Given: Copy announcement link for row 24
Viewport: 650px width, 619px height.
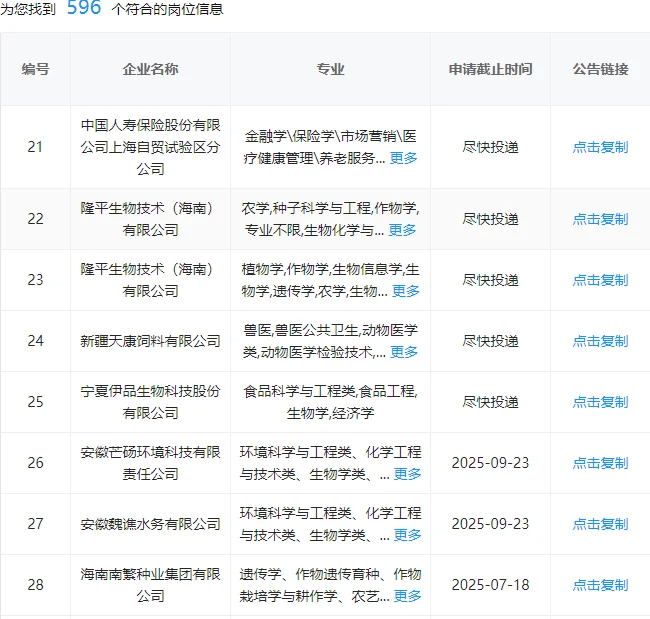Looking at the screenshot, I should tap(600, 341).
